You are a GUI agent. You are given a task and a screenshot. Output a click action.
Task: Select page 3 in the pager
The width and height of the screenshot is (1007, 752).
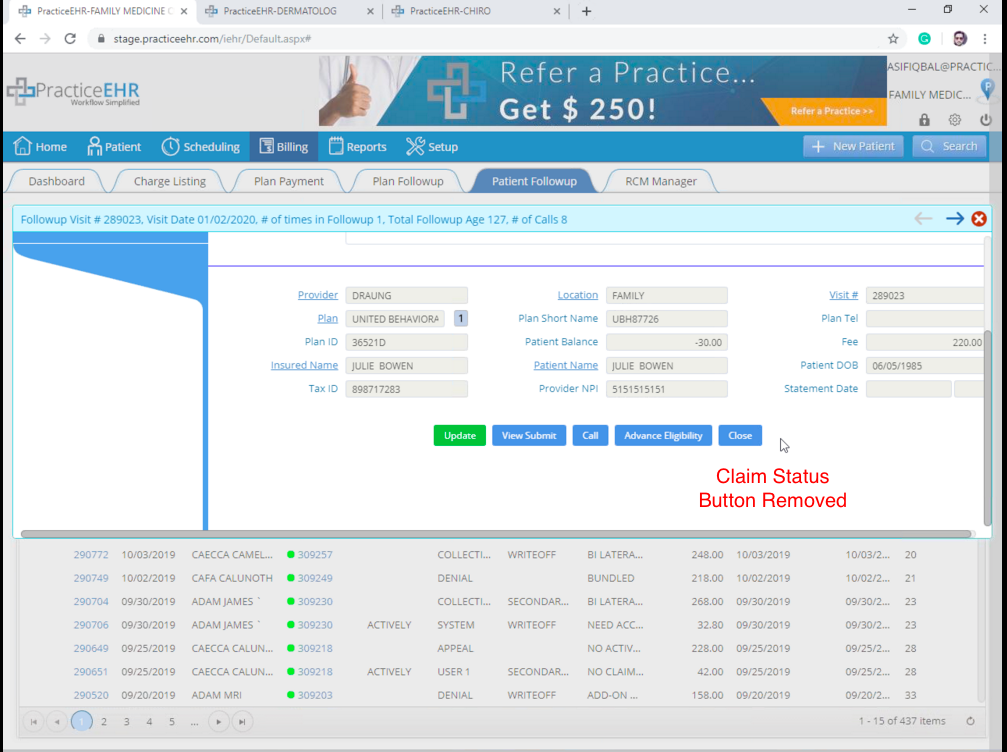point(127,722)
